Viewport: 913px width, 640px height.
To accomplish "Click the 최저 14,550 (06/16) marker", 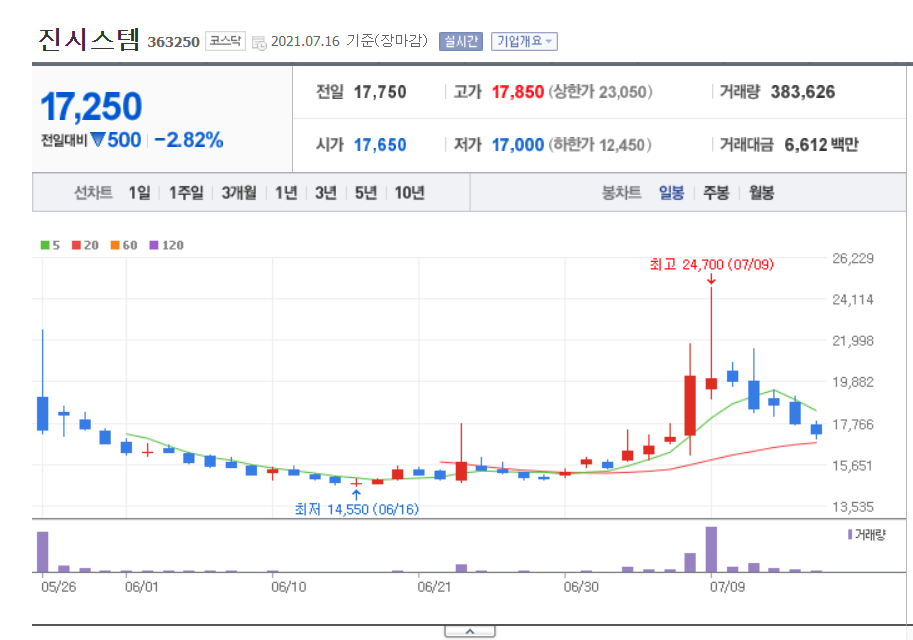I will click(x=356, y=510).
